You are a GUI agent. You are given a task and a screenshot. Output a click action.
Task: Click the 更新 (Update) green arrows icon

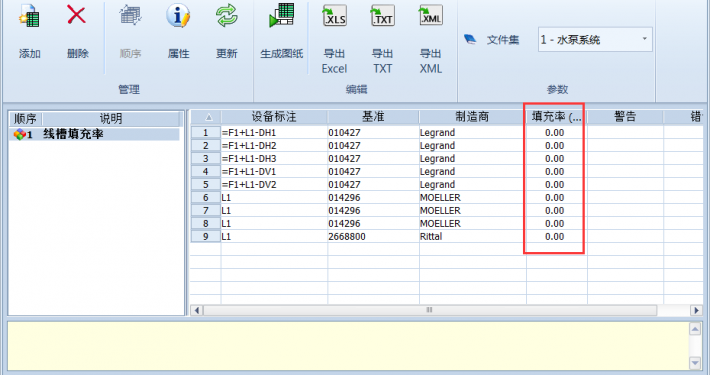tap(226, 15)
